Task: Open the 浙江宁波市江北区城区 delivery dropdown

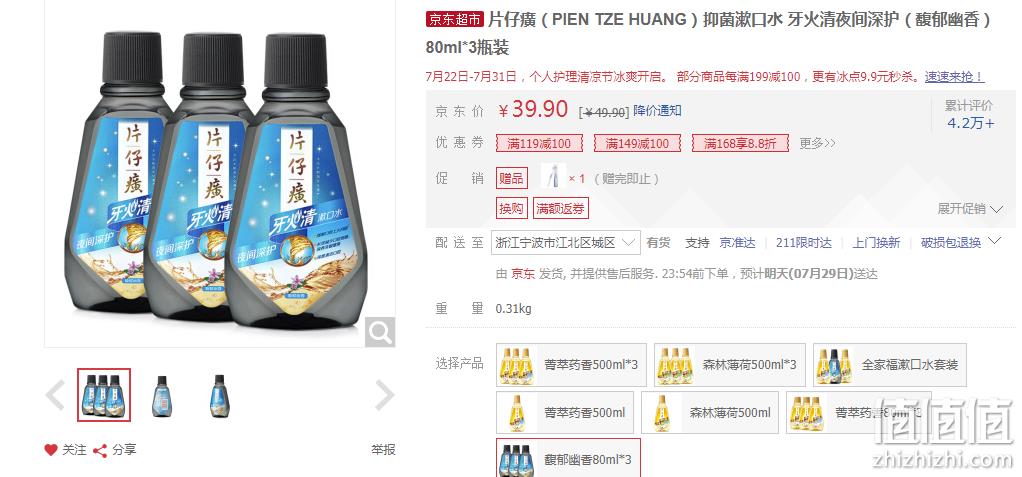Action: [x=566, y=243]
